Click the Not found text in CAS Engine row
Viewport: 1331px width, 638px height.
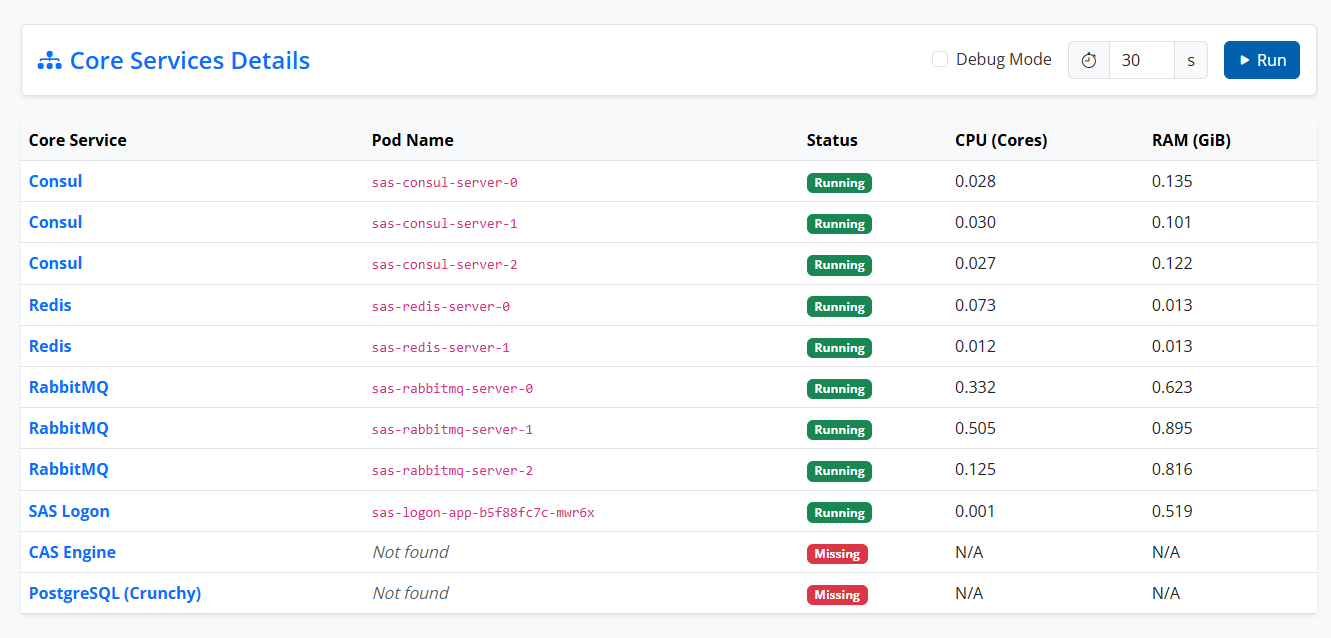tap(410, 552)
